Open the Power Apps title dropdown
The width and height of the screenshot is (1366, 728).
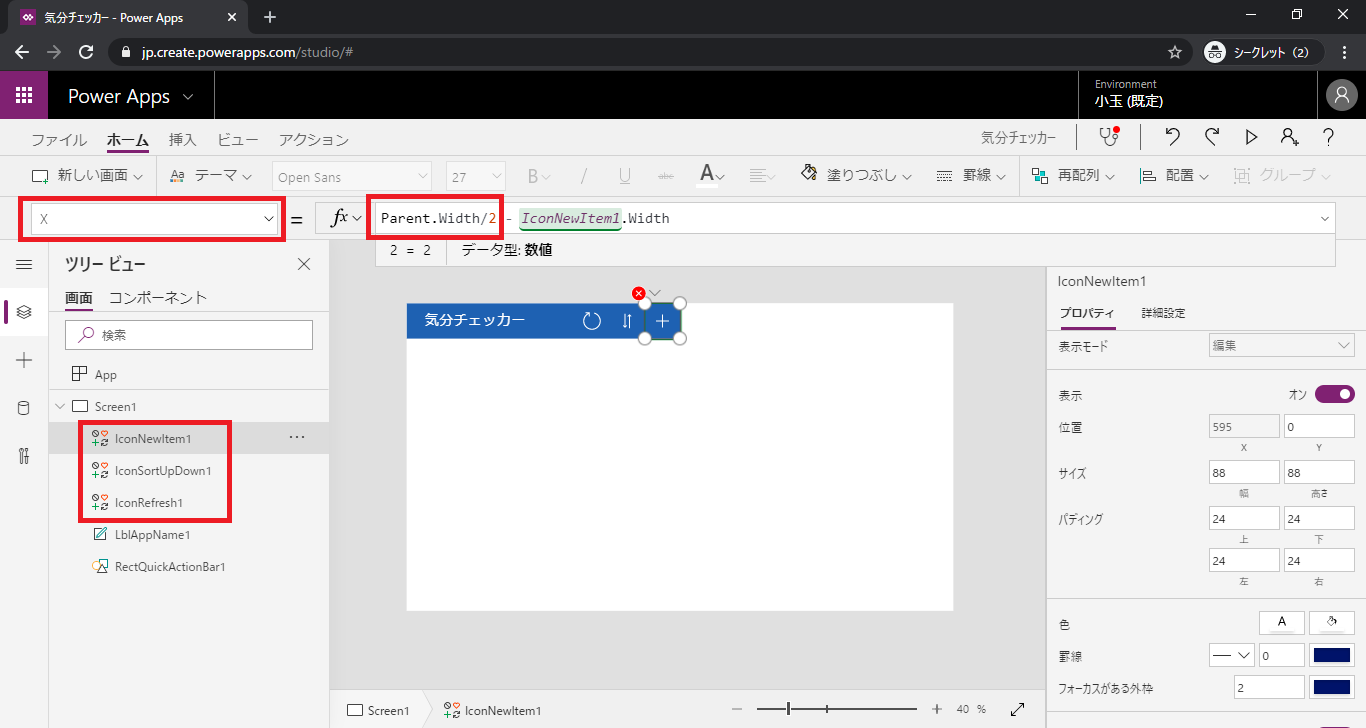(131, 96)
